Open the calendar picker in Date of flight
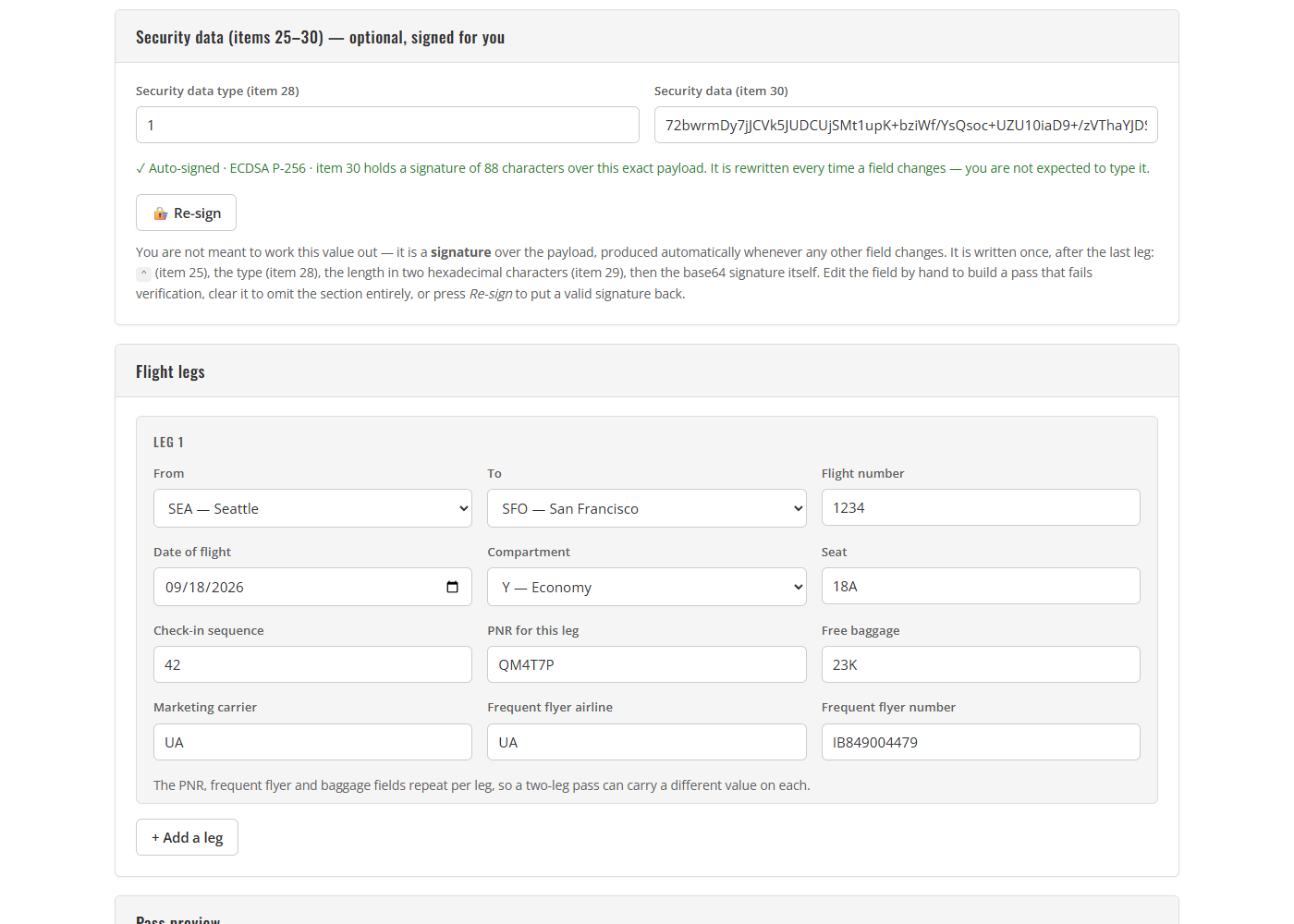Image resolution: width=1294 pixels, height=924 pixels. 452,587
